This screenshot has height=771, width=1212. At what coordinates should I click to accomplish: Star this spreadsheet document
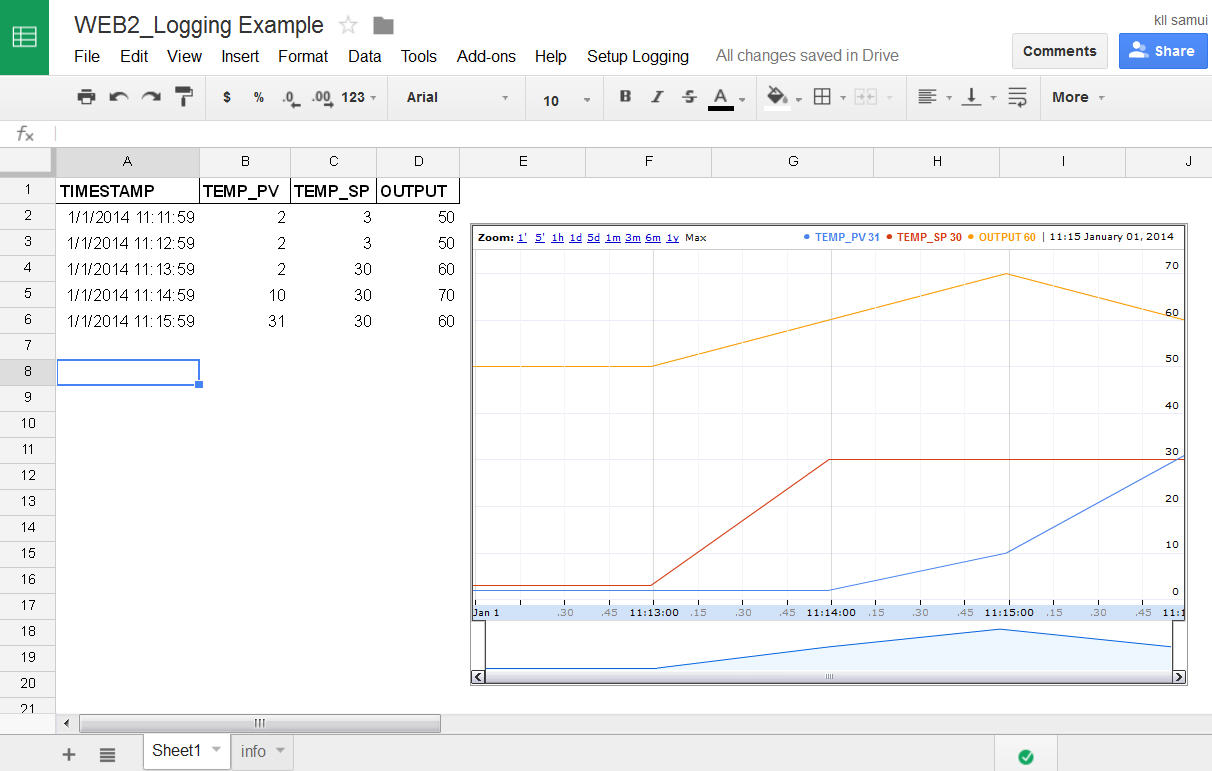coord(348,26)
